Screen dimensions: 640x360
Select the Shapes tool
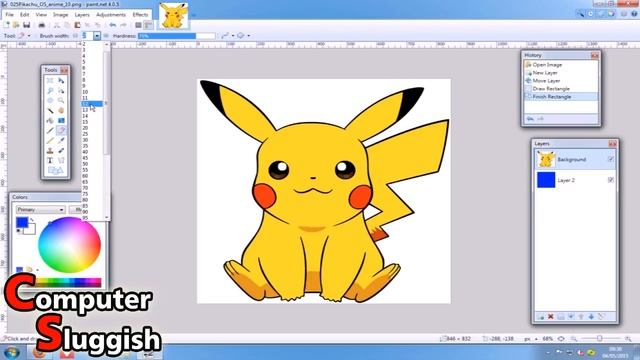pos(55,170)
